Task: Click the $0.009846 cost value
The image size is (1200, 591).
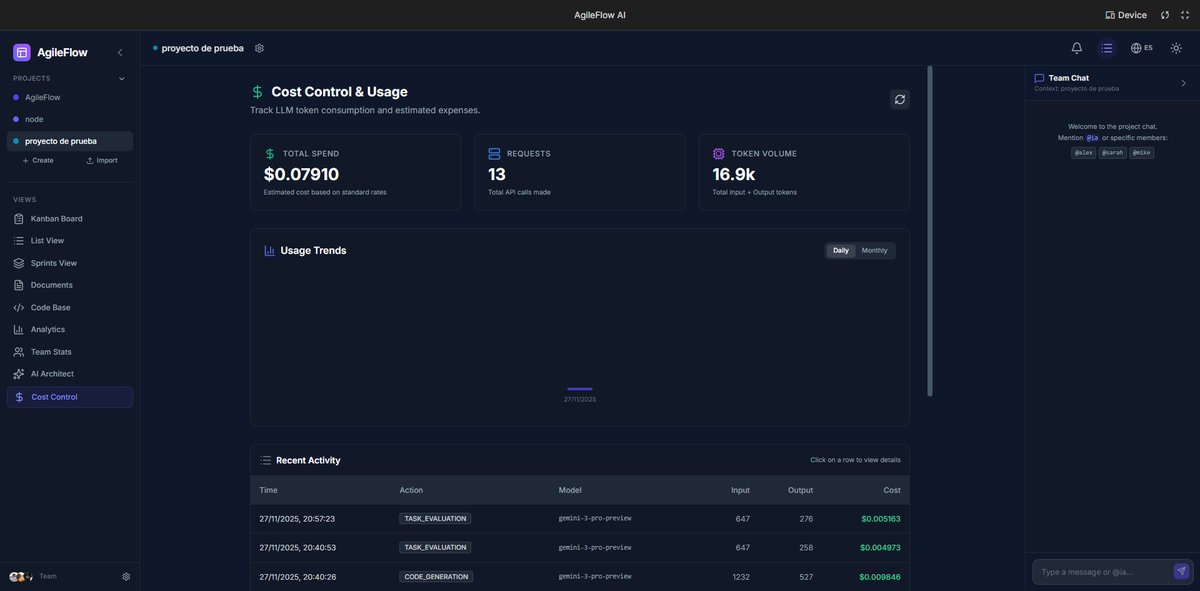Action: (x=881, y=577)
